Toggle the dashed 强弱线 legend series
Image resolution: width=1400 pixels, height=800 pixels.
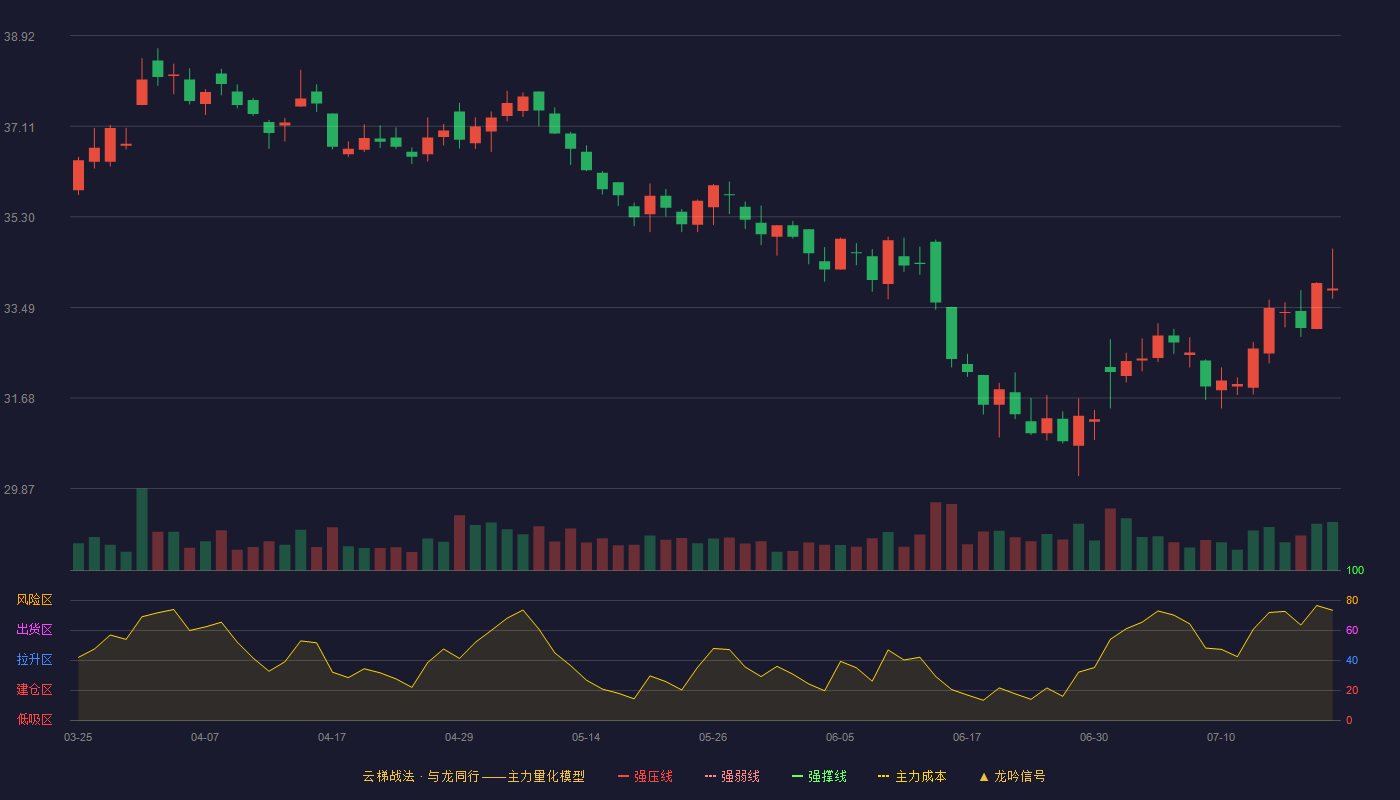click(732, 776)
